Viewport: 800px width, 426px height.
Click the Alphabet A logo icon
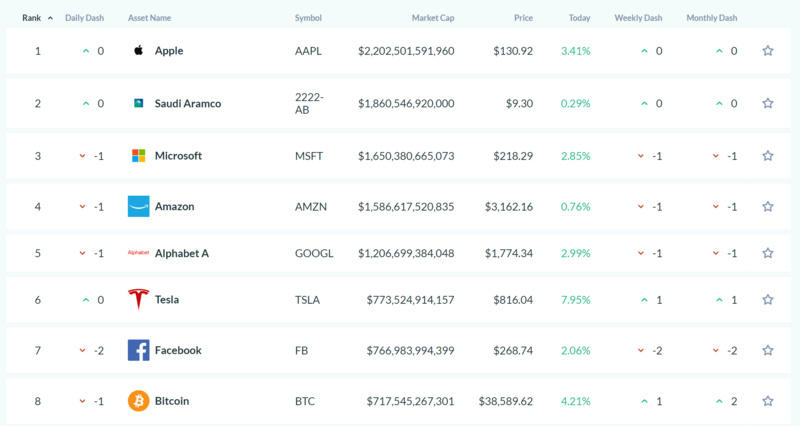pos(139,253)
